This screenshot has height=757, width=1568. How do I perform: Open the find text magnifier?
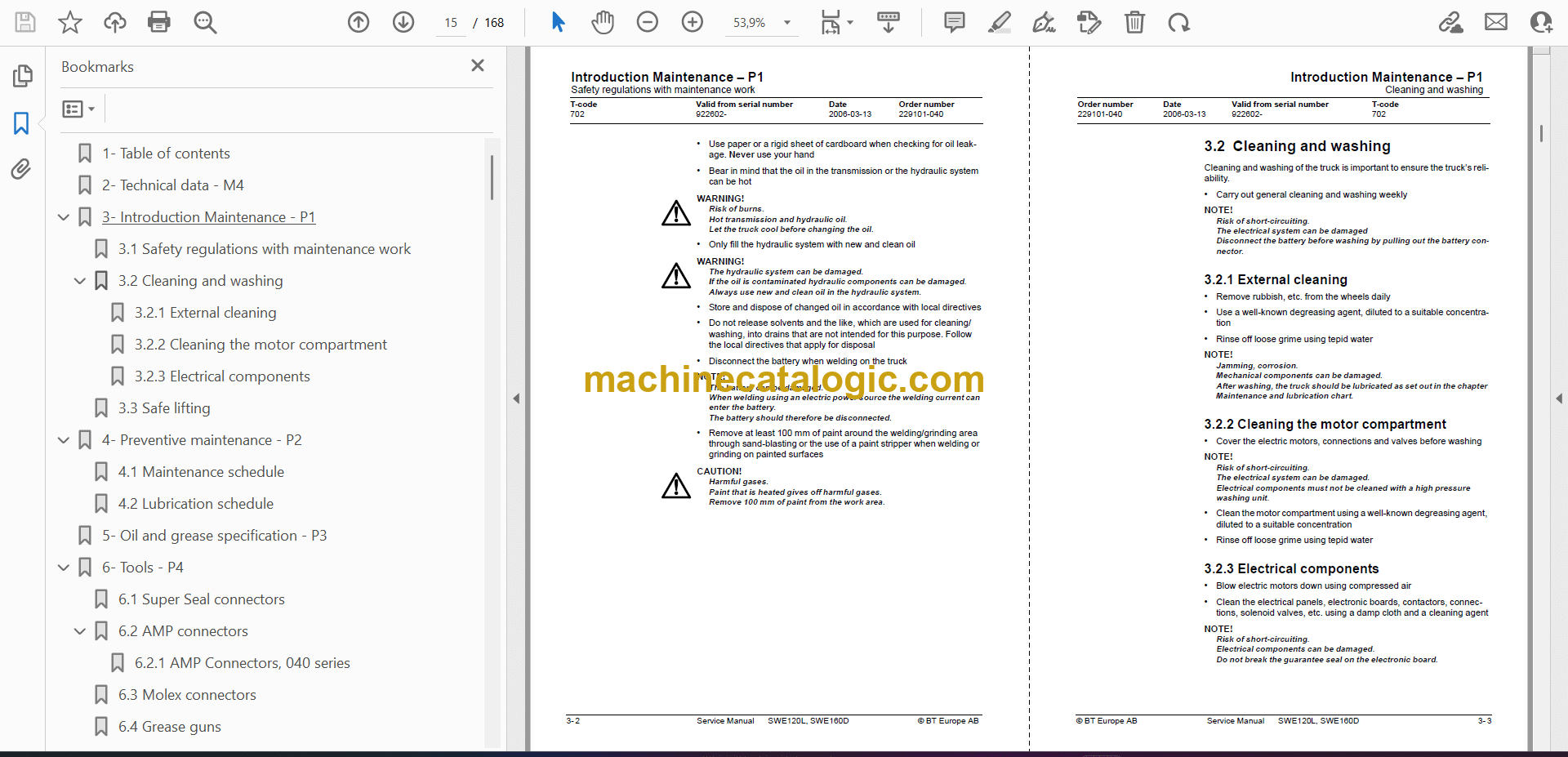pos(205,22)
